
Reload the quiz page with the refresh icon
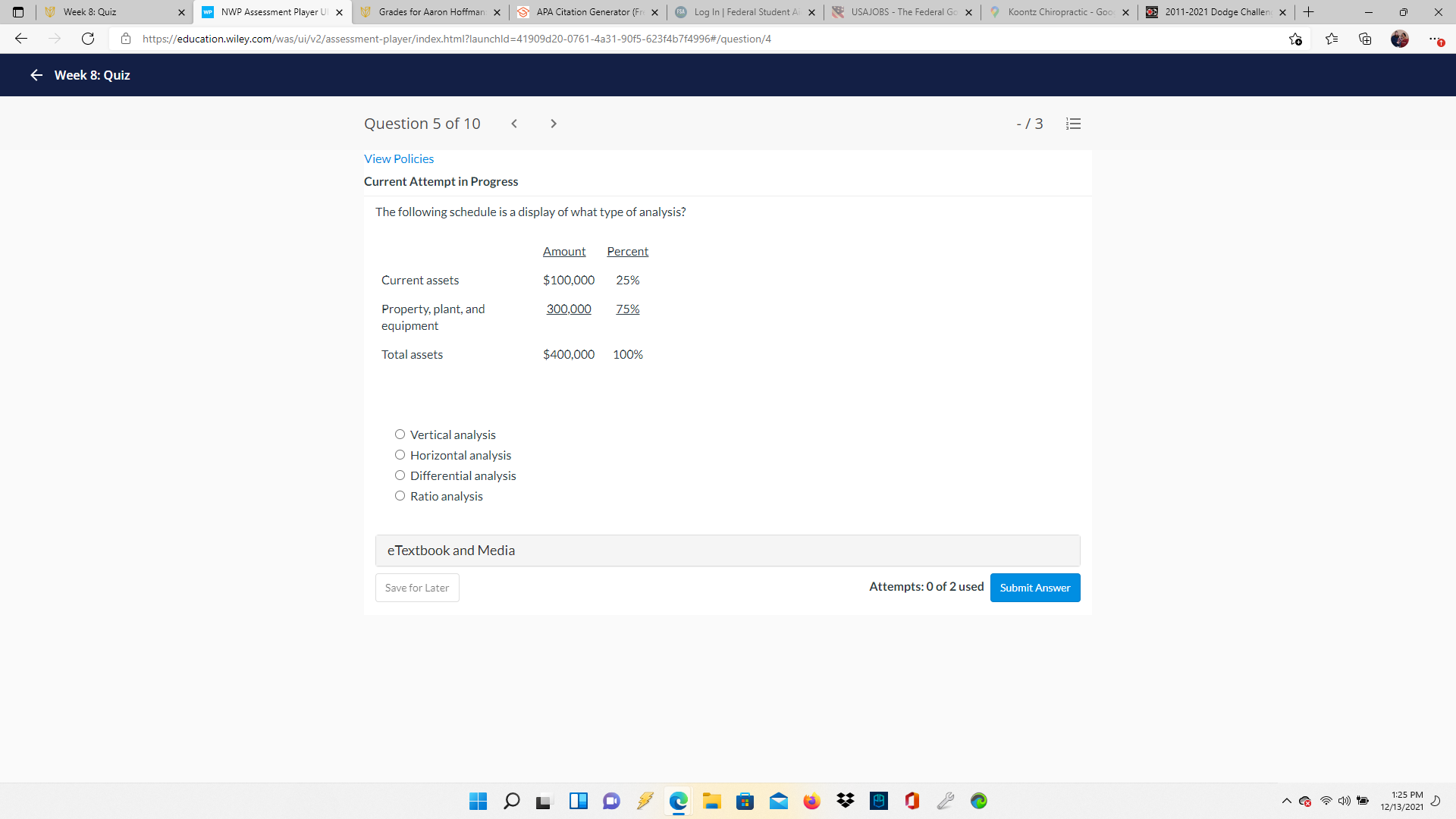coord(87,39)
